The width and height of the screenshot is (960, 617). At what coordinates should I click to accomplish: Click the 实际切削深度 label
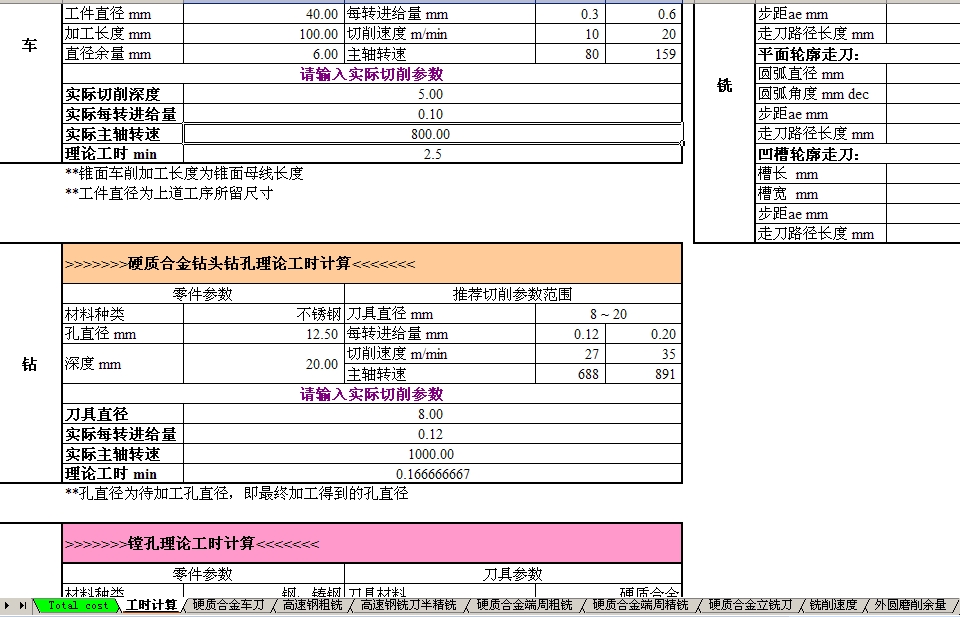(122, 94)
